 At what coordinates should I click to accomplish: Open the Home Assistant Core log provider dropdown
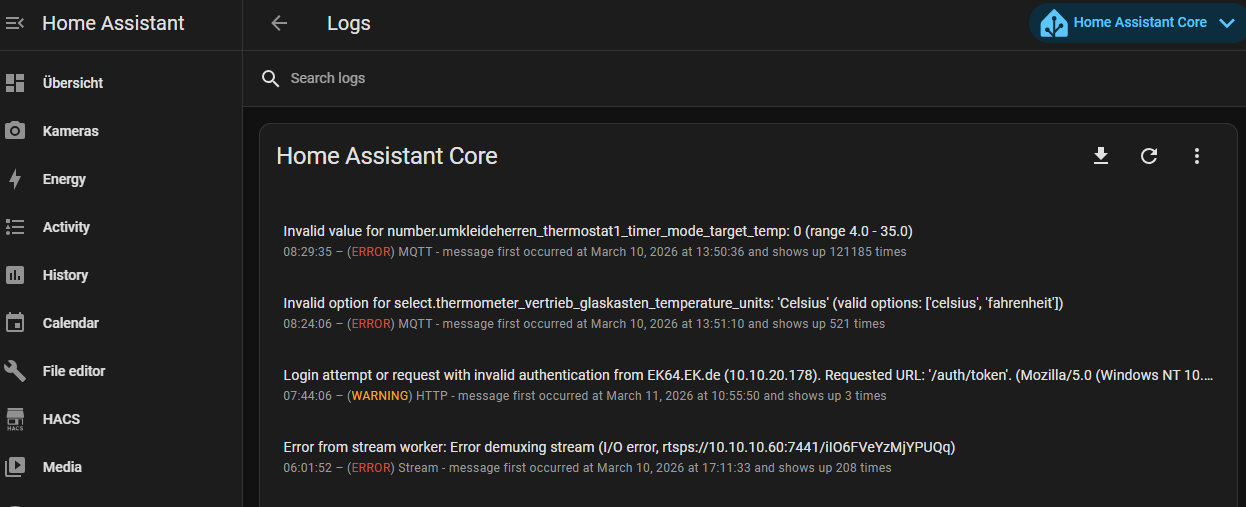(x=1138, y=23)
